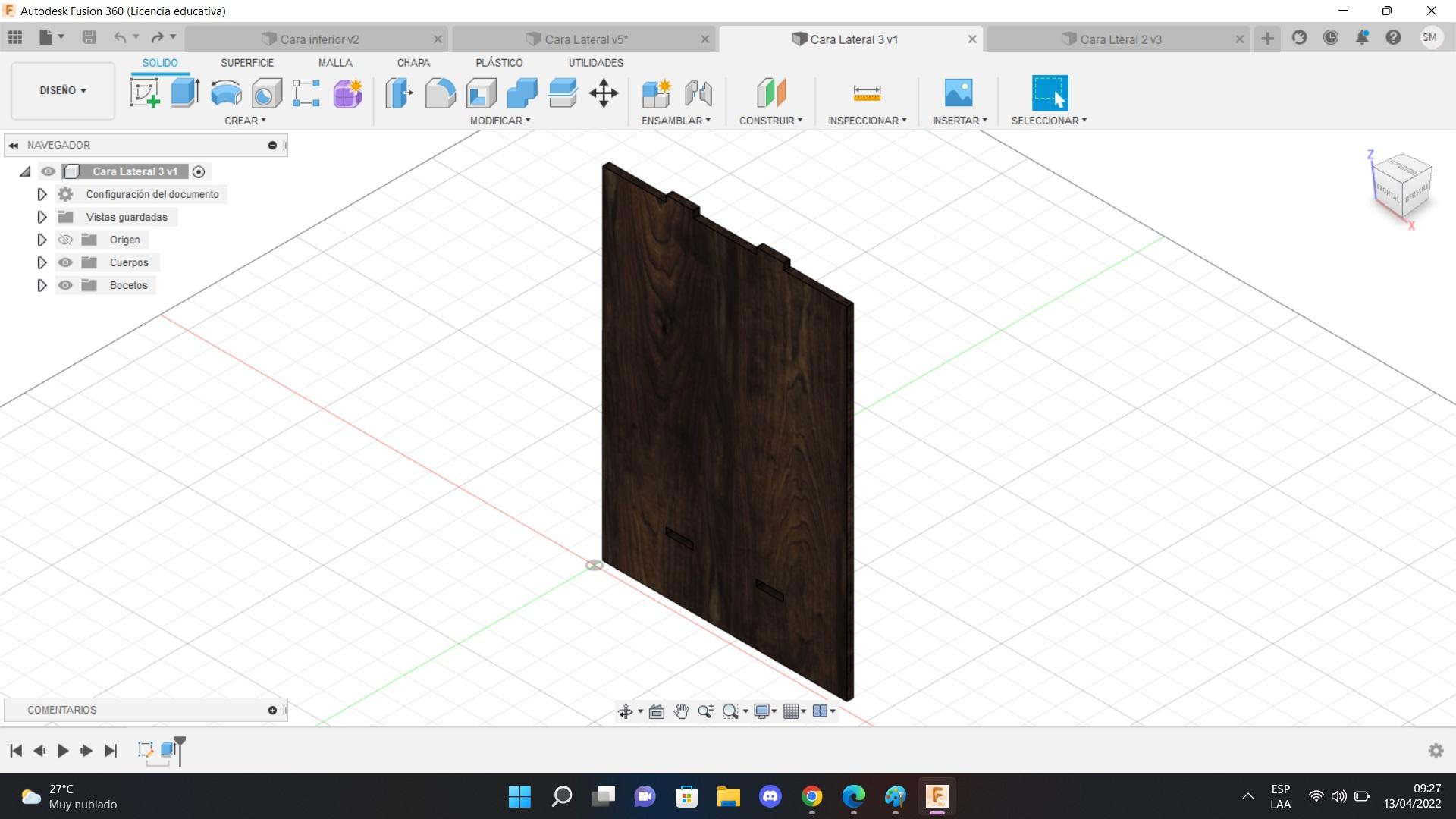
Task: Click the Fillet tool icon
Action: click(440, 93)
